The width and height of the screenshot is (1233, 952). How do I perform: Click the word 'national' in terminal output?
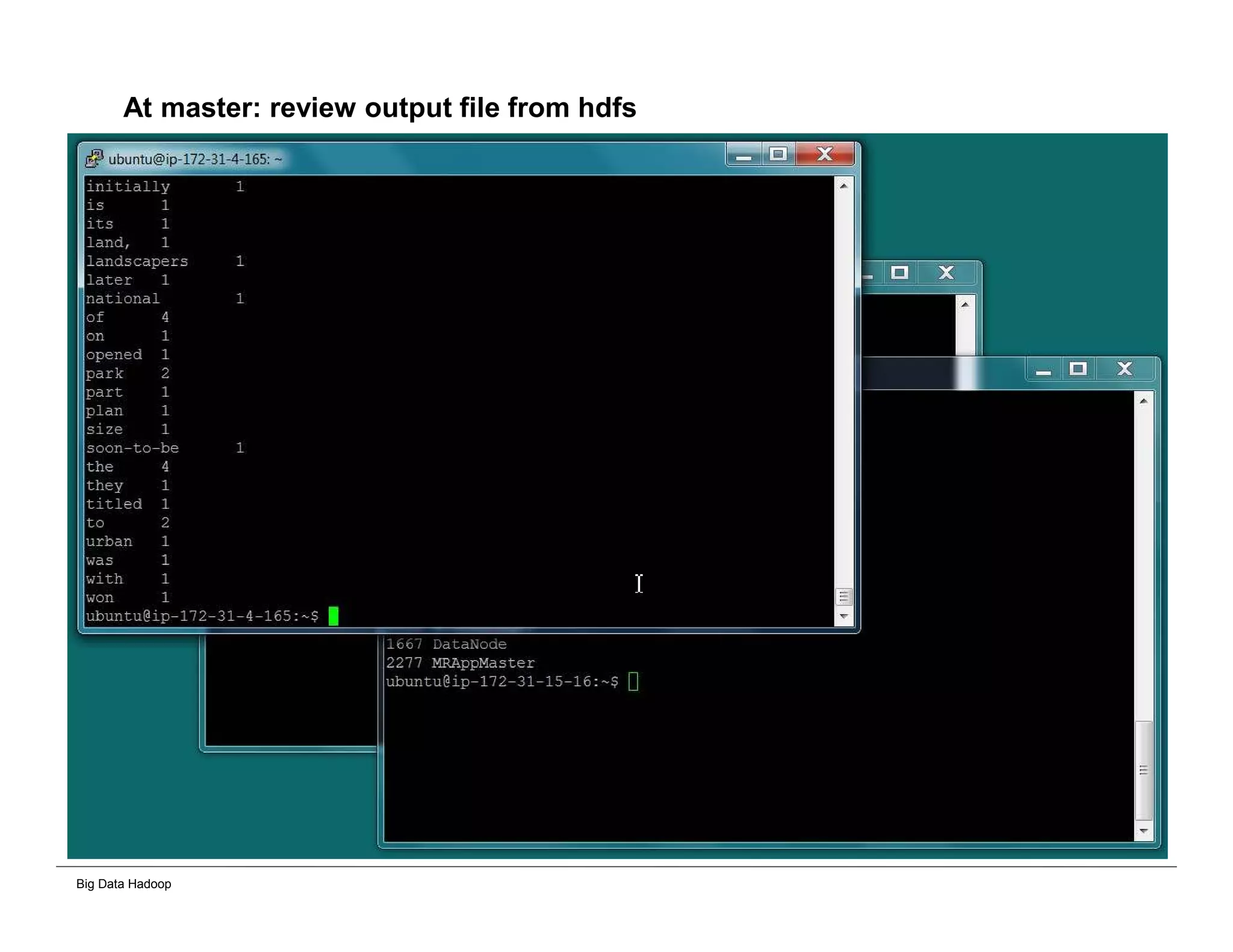pos(123,298)
